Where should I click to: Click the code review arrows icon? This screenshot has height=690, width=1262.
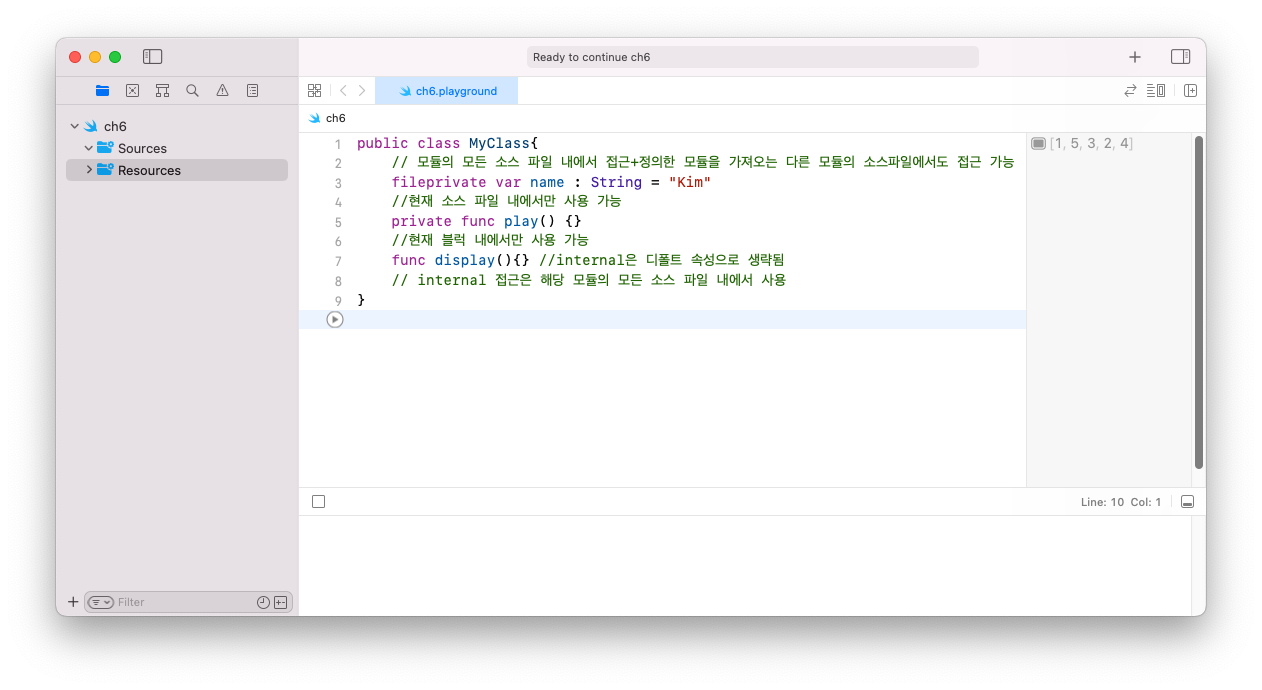pyautogui.click(x=1130, y=90)
